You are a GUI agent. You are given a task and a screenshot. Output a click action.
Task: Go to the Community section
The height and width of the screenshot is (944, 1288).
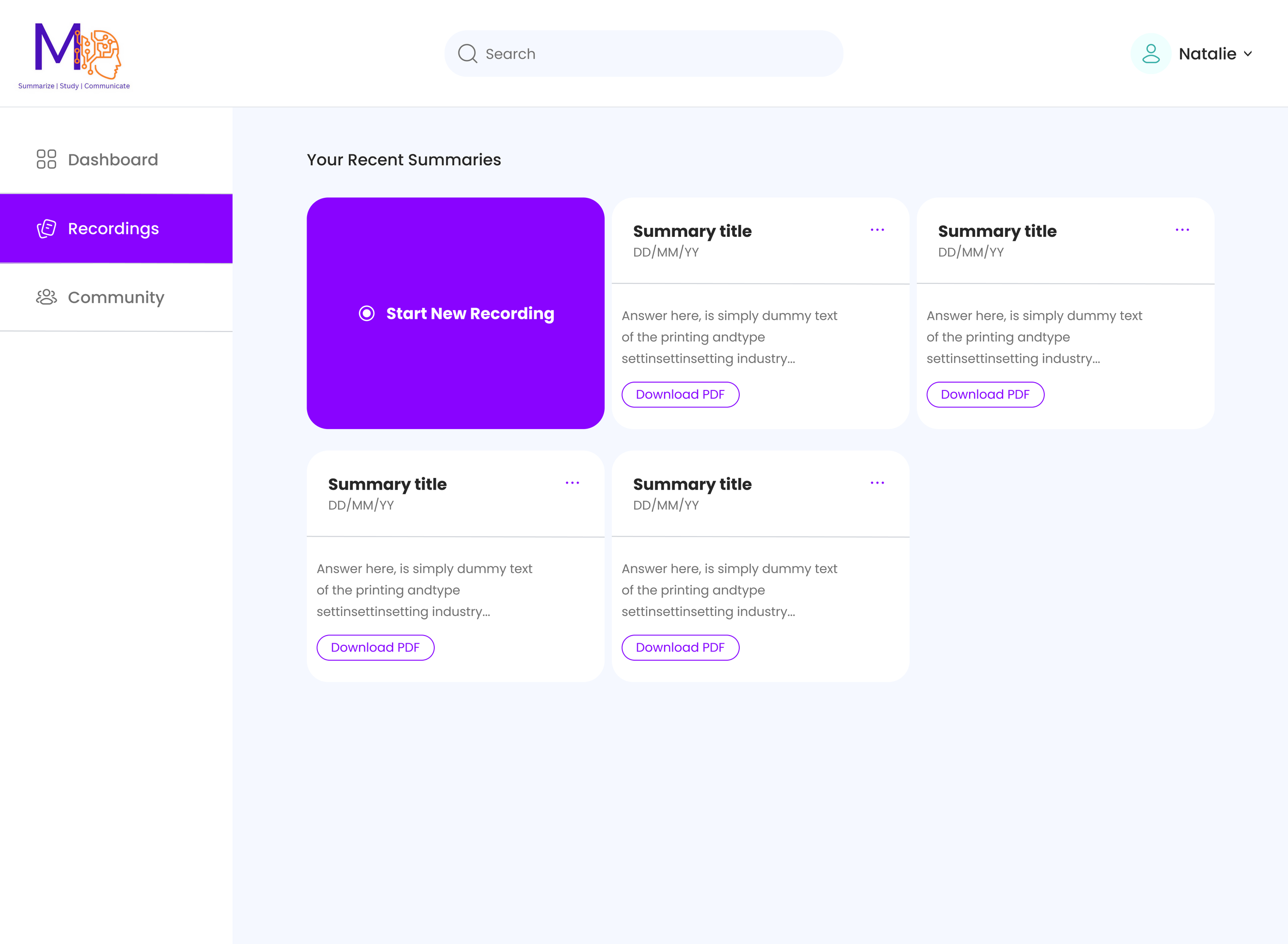click(116, 297)
